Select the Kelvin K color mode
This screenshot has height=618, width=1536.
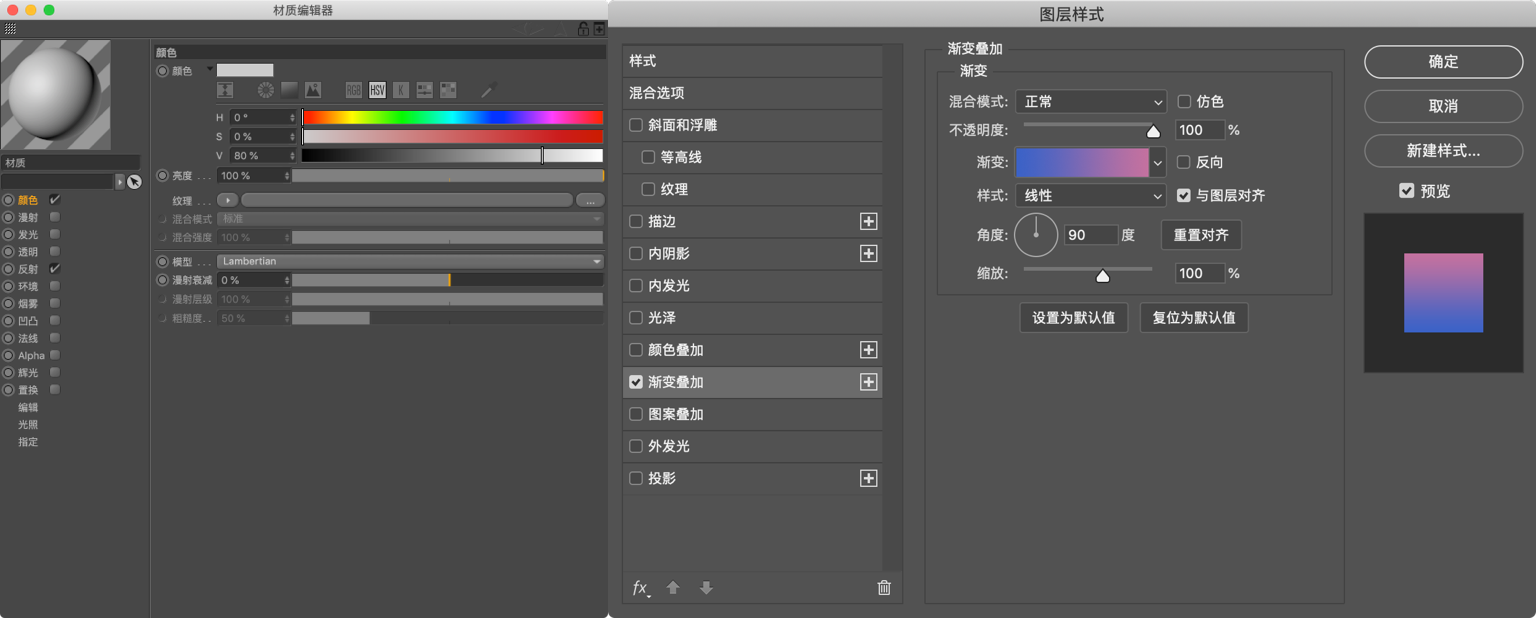[401, 90]
